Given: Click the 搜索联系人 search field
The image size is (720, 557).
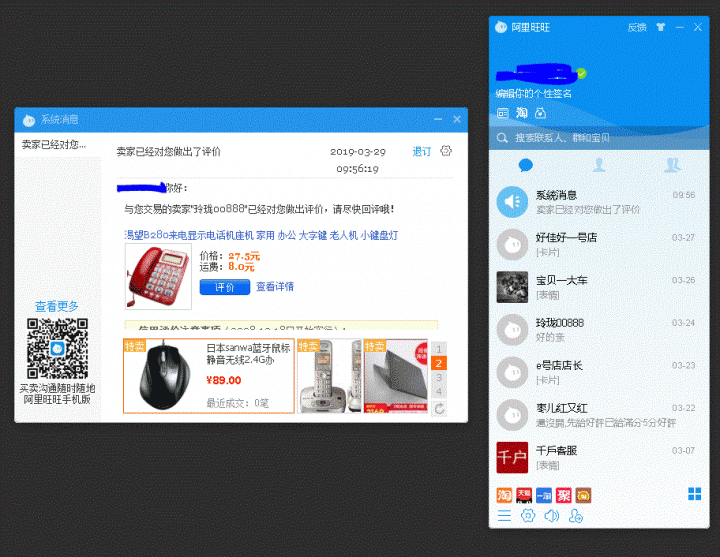Looking at the screenshot, I should (x=599, y=138).
